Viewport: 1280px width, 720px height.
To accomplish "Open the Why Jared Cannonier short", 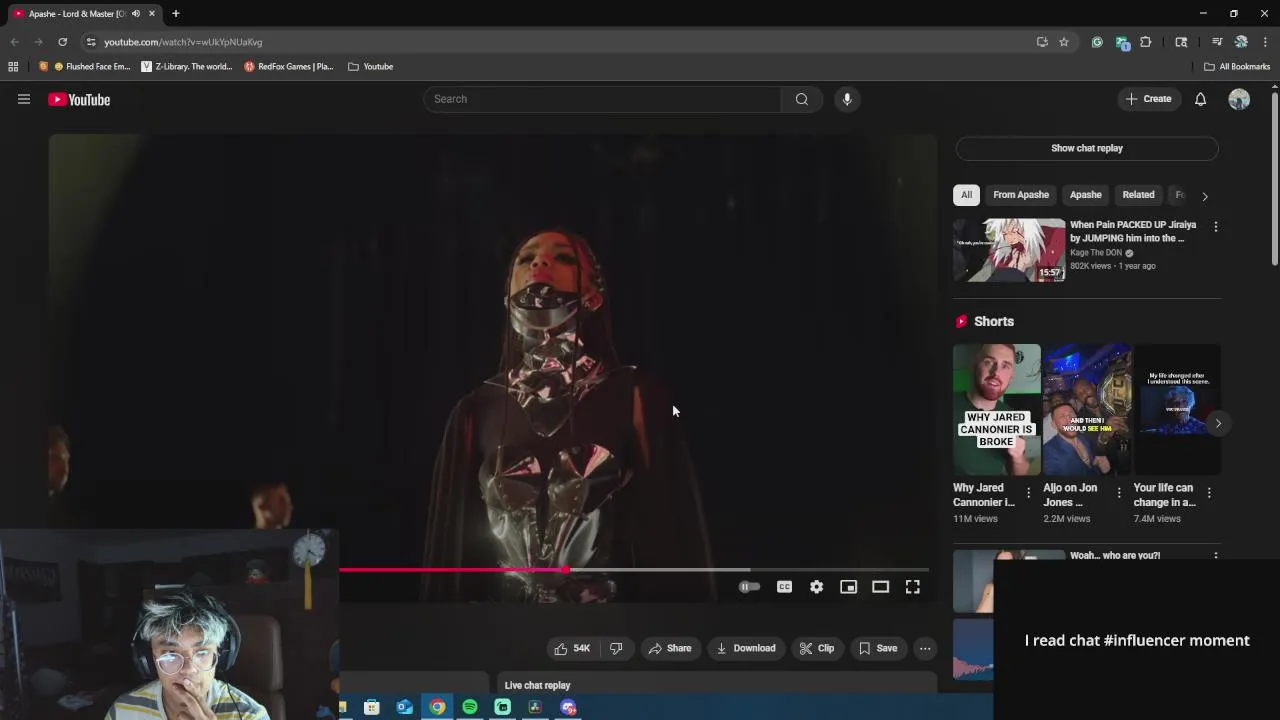I will (997, 409).
